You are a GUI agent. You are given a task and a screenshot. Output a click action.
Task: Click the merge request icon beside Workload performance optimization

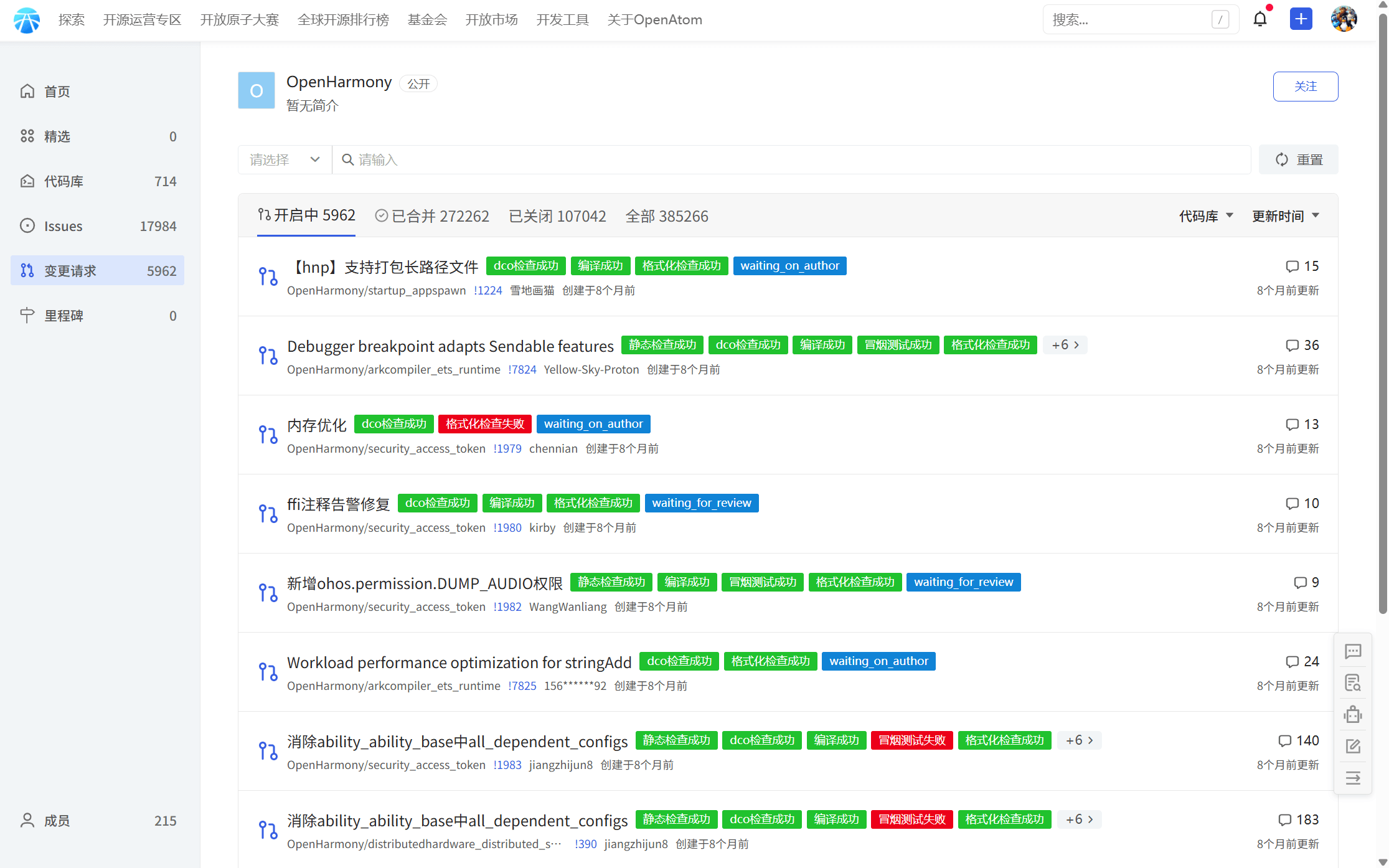pyautogui.click(x=268, y=672)
